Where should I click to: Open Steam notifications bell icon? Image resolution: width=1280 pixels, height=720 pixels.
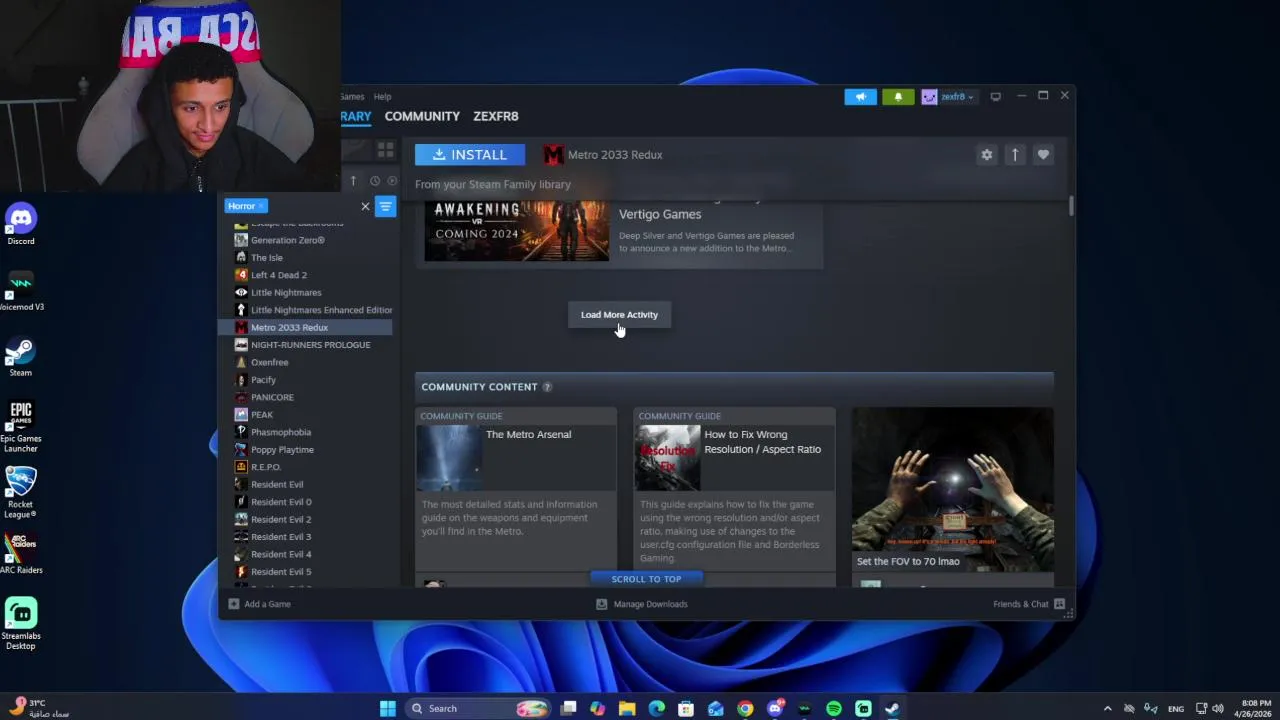898,97
